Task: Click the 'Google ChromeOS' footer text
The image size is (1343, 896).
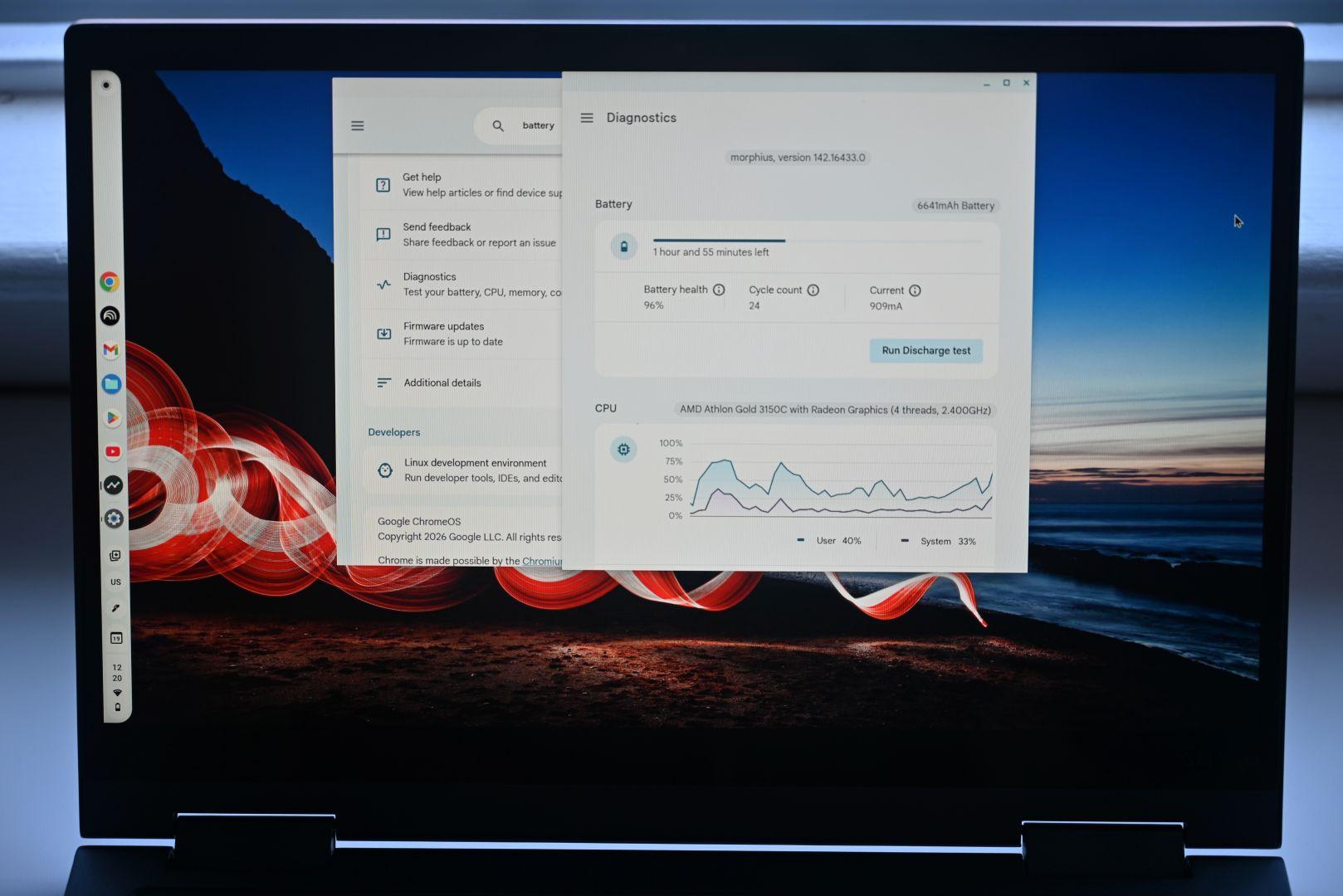Action: (x=419, y=522)
